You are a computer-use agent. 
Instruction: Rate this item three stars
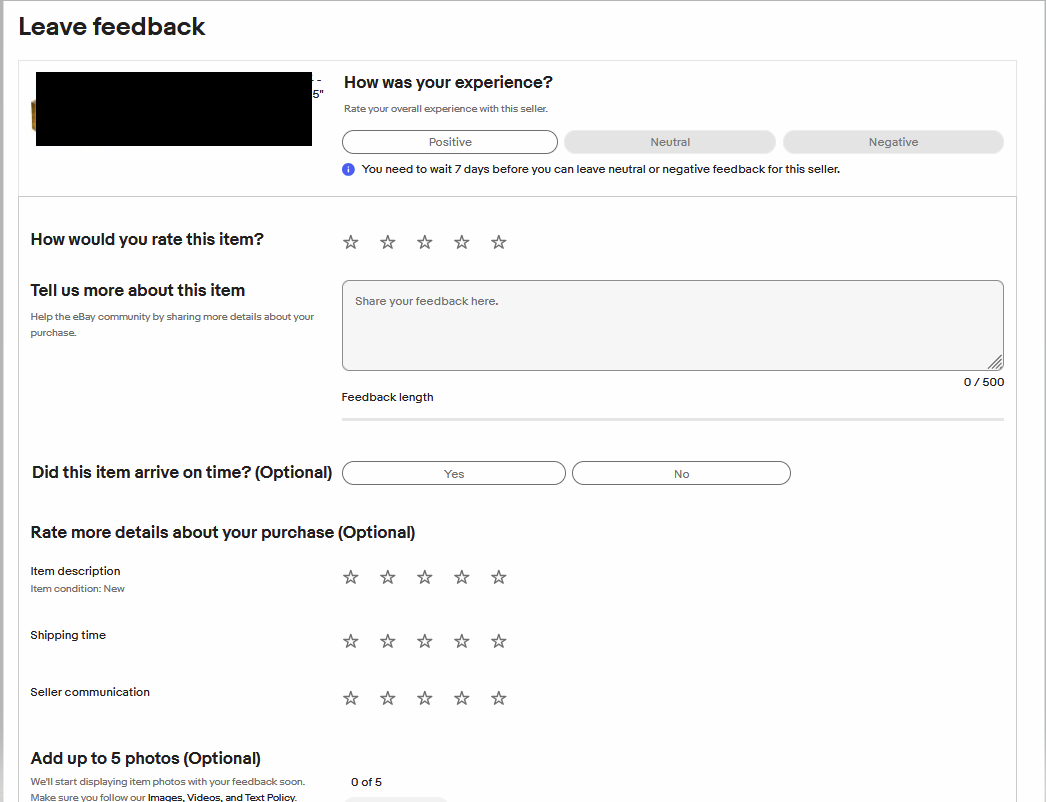pos(425,242)
